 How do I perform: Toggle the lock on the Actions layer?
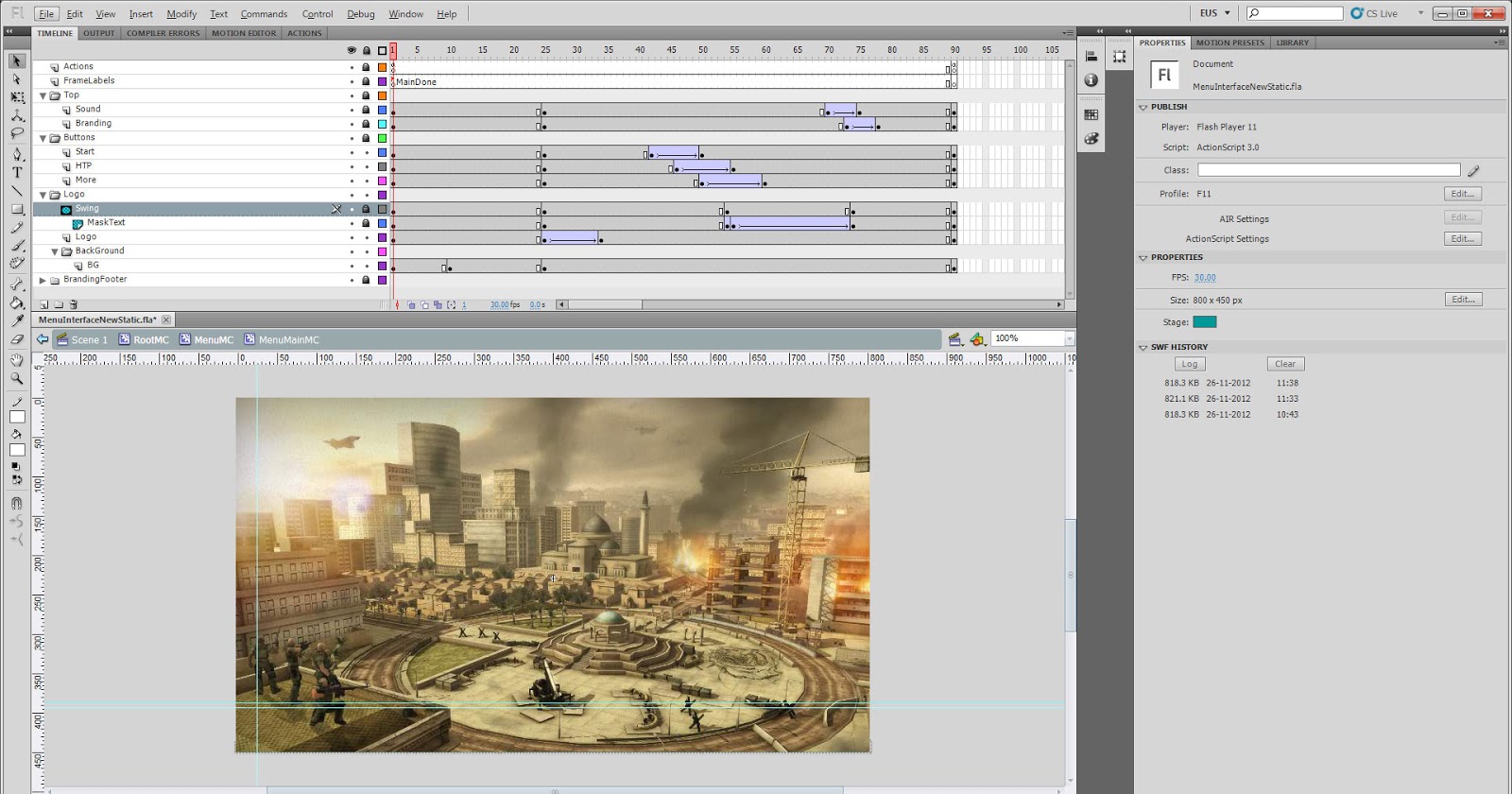pyautogui.click(x=367, y=67)
